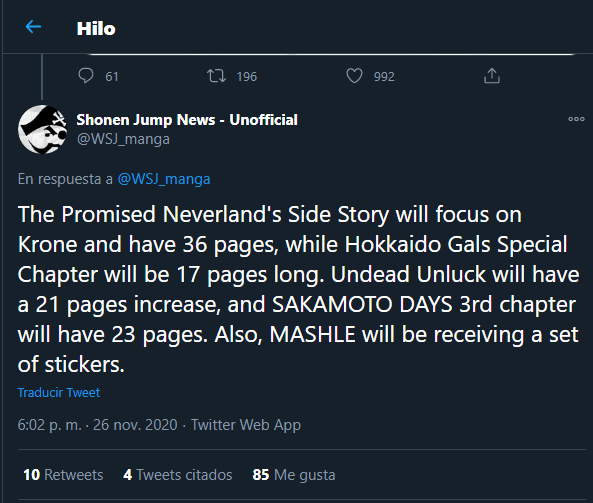Viewport: 593px width, 503px height.
Task: Click the 196 retweets count
Action: (x=247, y=77)
